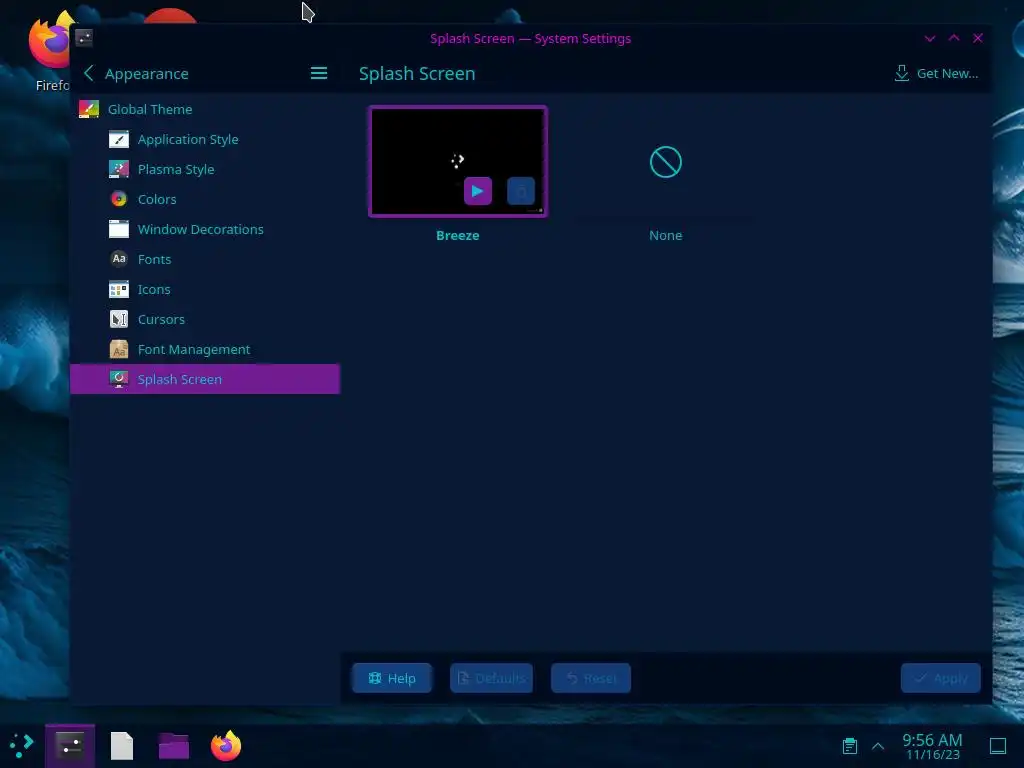1024x768 pixels.
Task: Click the Colors wheel icon
Action: (x=119, y=199)
